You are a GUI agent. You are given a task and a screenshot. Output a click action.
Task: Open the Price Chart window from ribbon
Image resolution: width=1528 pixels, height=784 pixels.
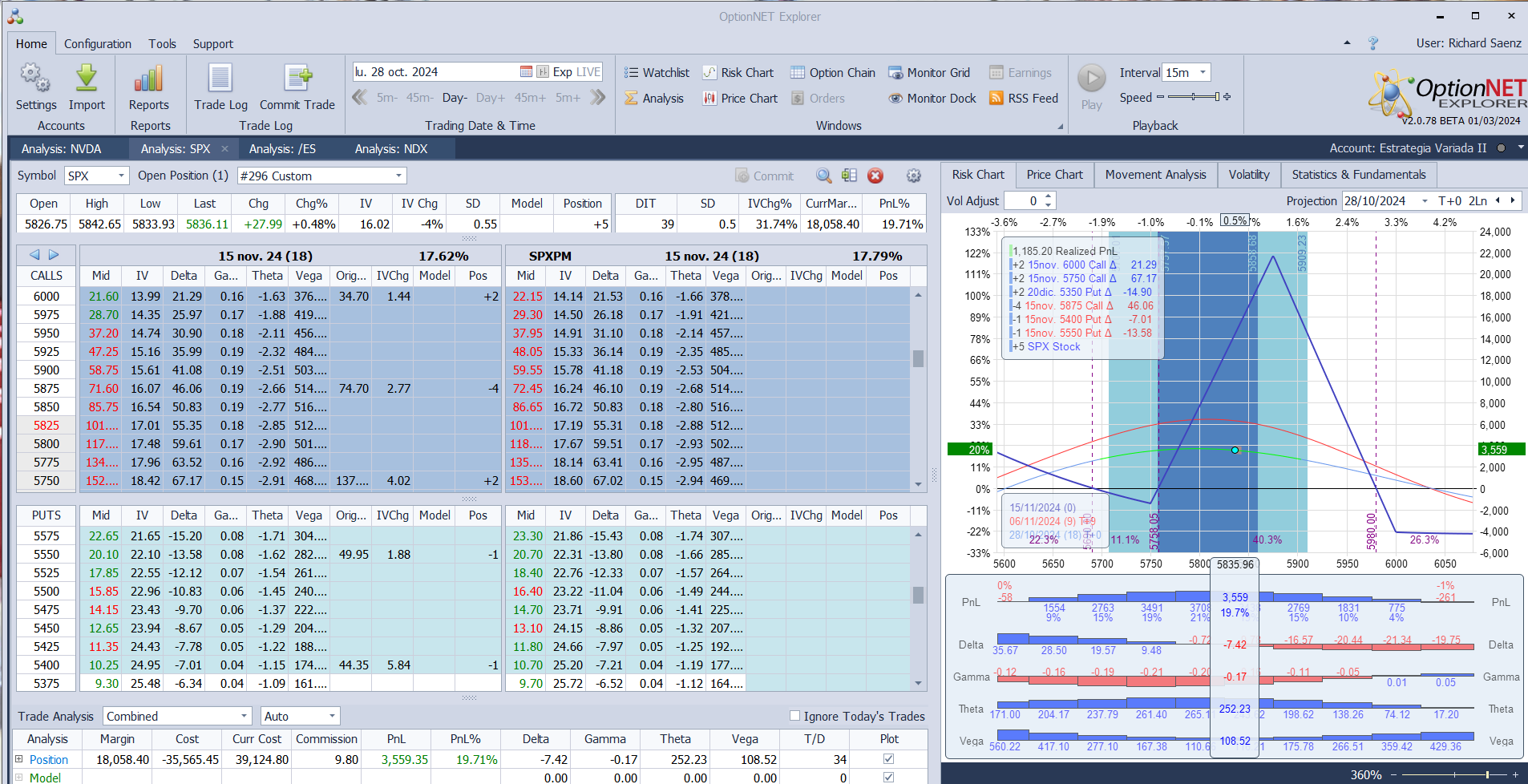coord(740,98)
